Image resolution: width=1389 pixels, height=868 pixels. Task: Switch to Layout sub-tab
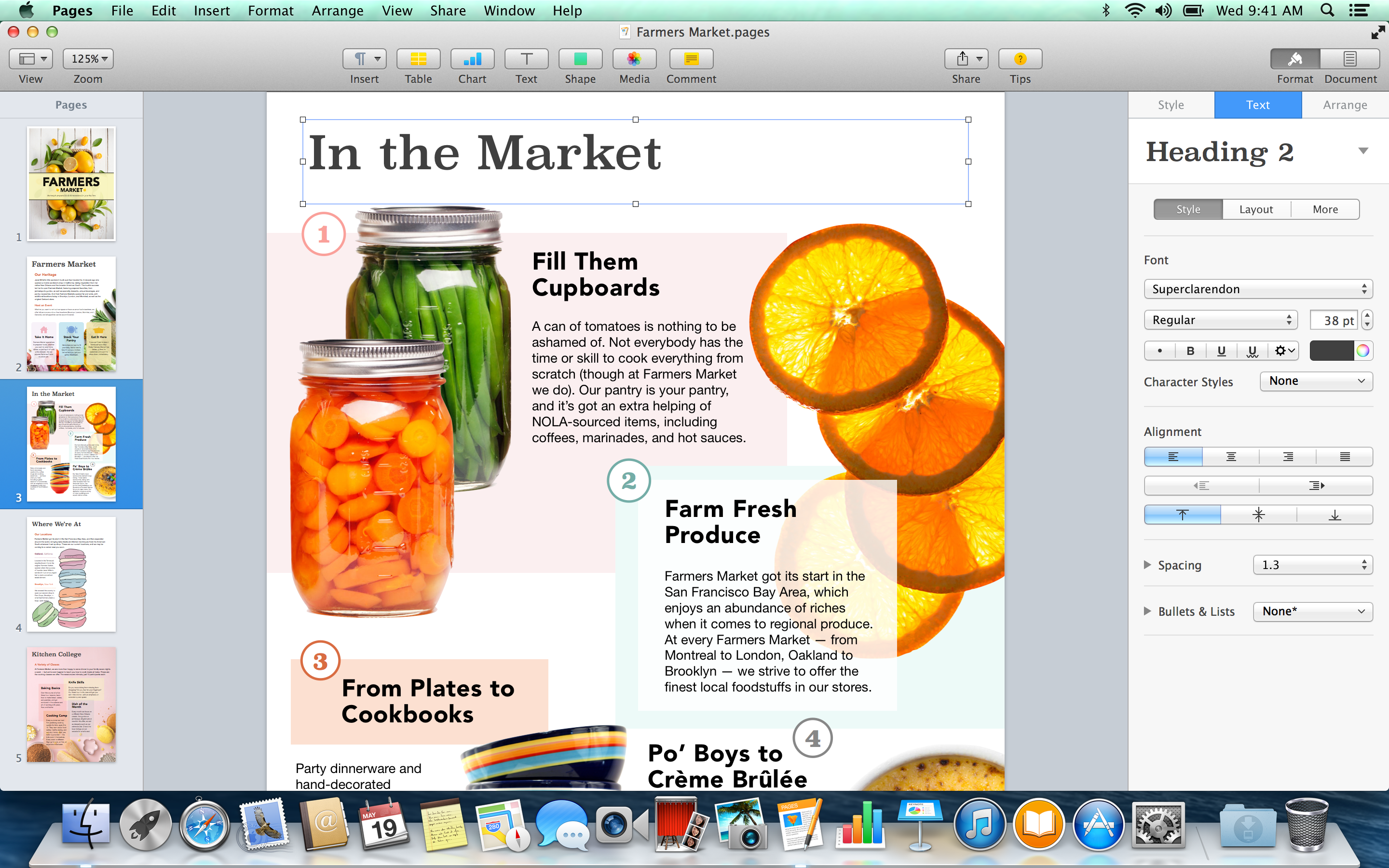1256,210
